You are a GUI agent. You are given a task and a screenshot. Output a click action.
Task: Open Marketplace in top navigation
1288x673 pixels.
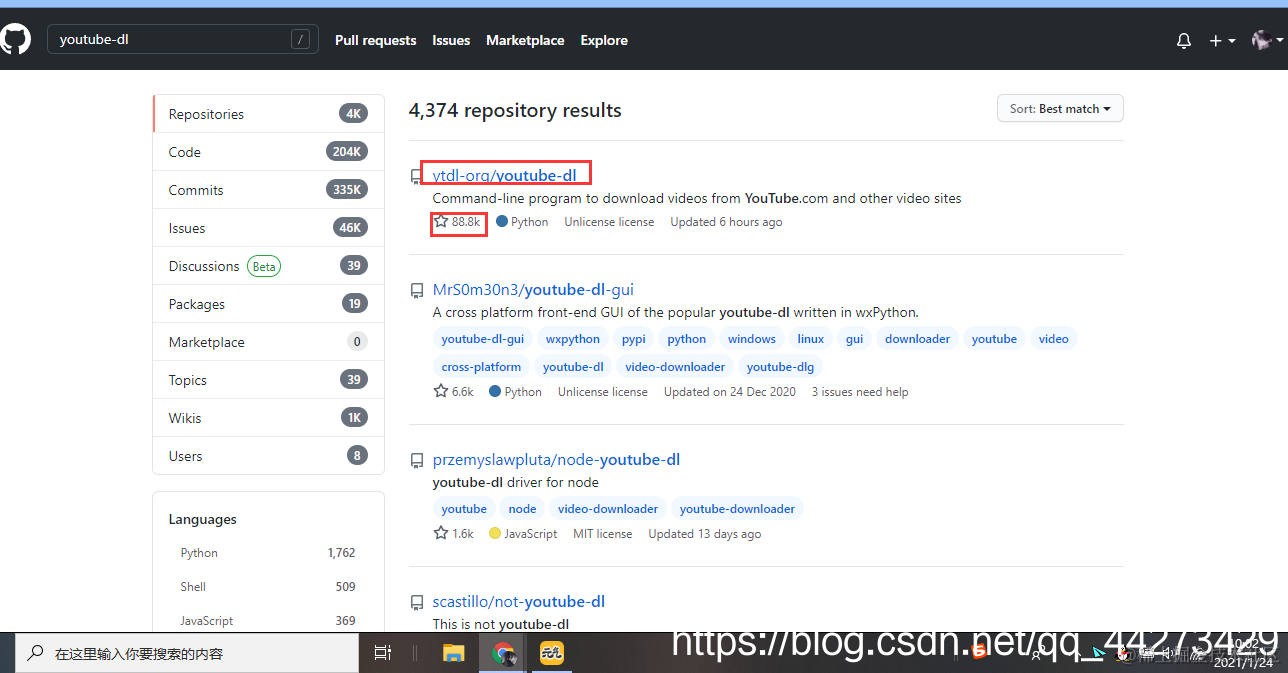coord(525,40)
